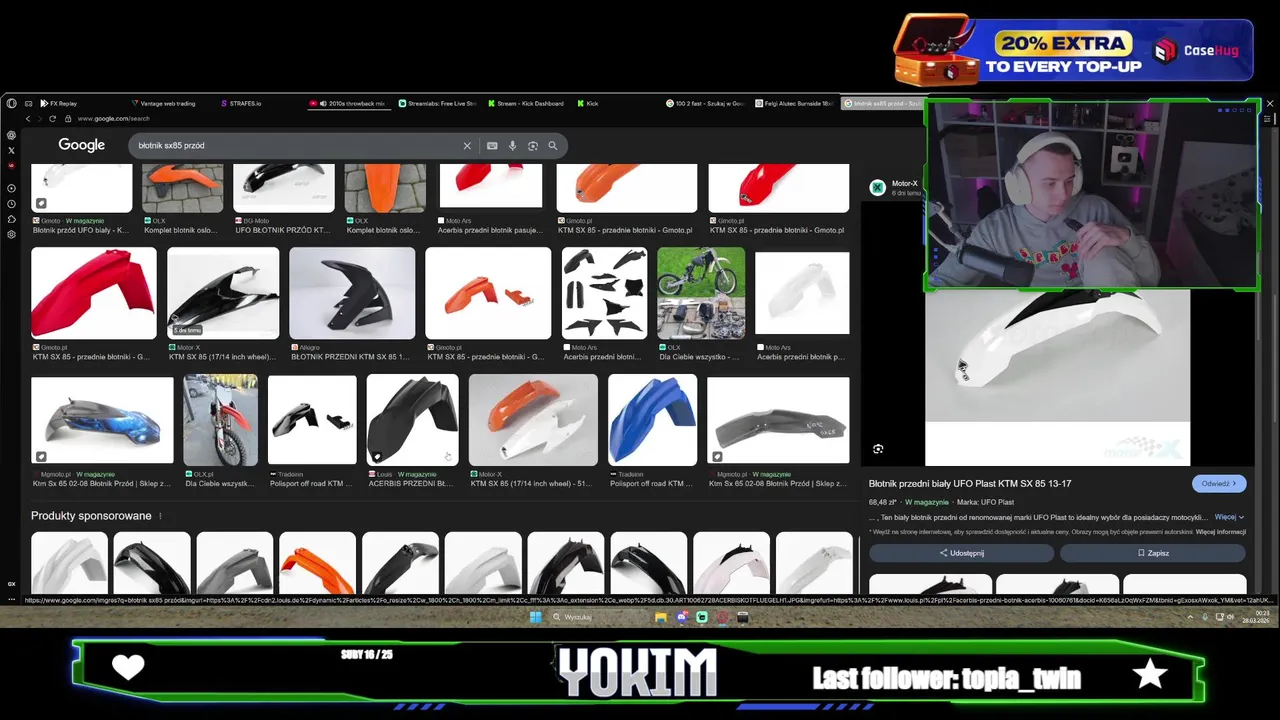This screenshot has width=1280, height=720.
Task: Open Louis Acerbis black plastics kit thumbnail
Action: tap(604, 294)
